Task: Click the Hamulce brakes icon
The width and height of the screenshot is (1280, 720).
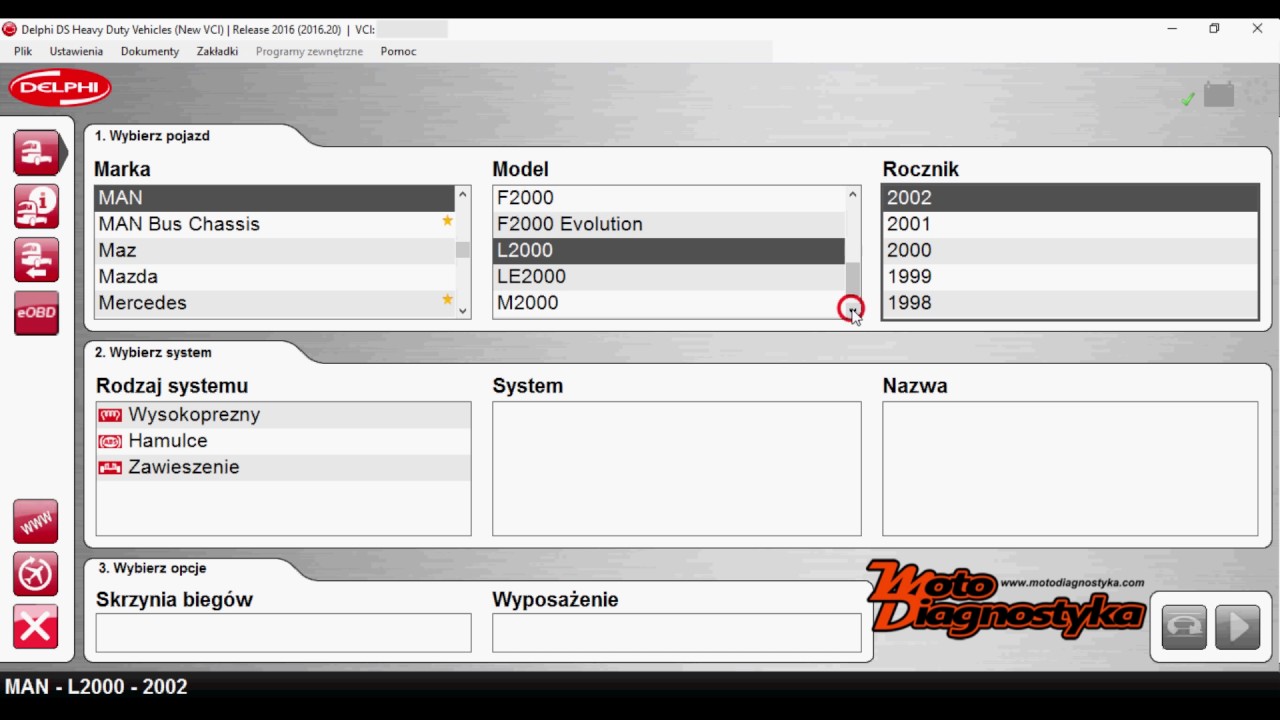Action: tap(110, 441)
